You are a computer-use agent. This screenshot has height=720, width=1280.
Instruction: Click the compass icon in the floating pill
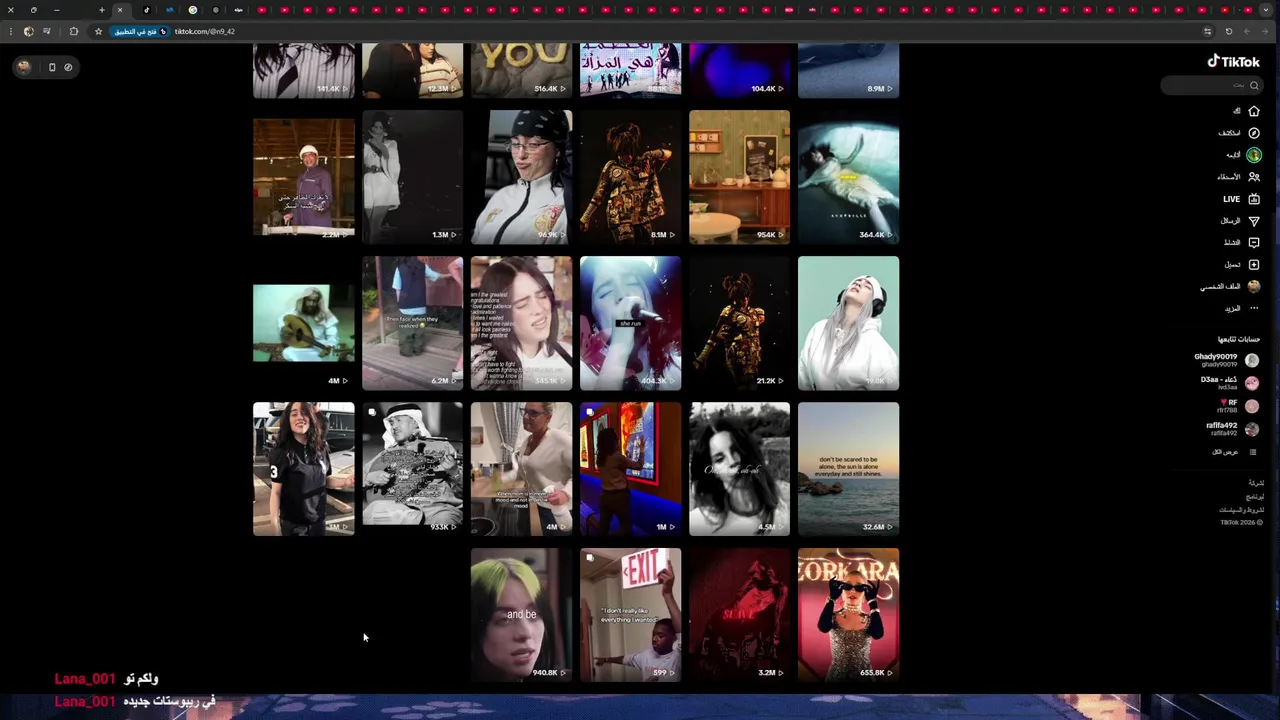[x=68, y=67]
